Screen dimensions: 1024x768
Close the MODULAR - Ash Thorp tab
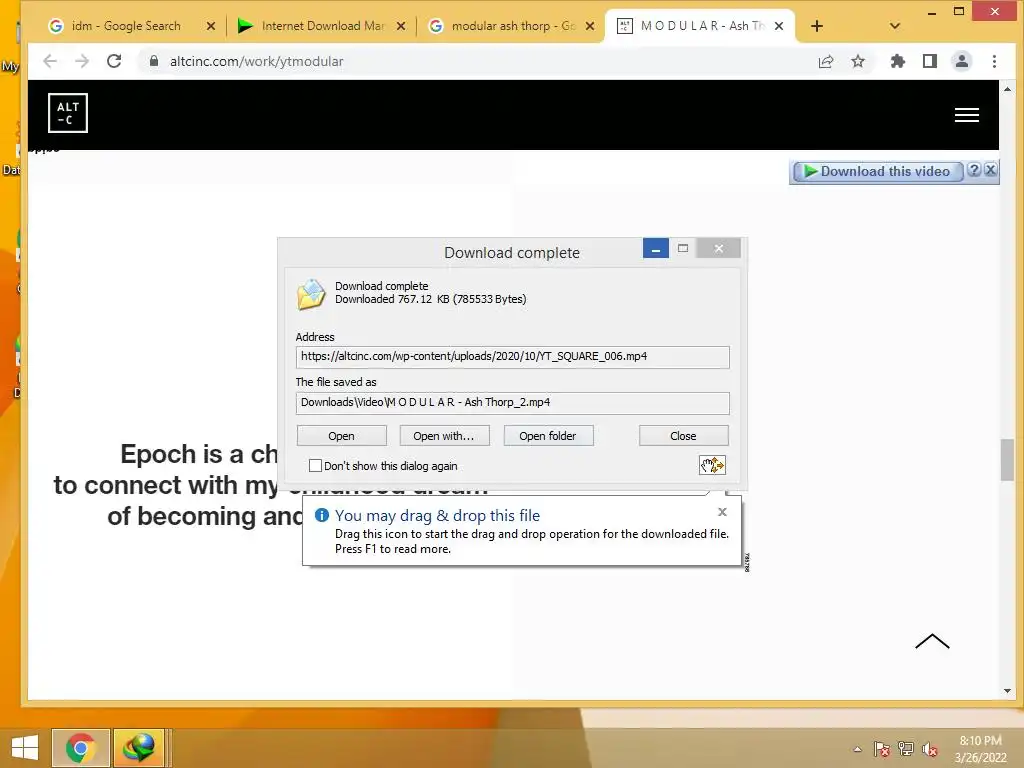(x=779, y=26)
